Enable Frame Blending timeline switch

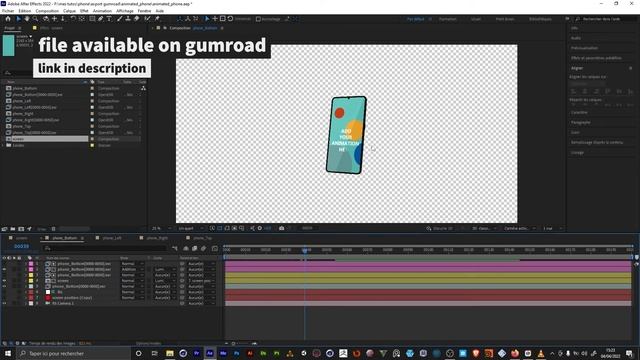[195, 248]
